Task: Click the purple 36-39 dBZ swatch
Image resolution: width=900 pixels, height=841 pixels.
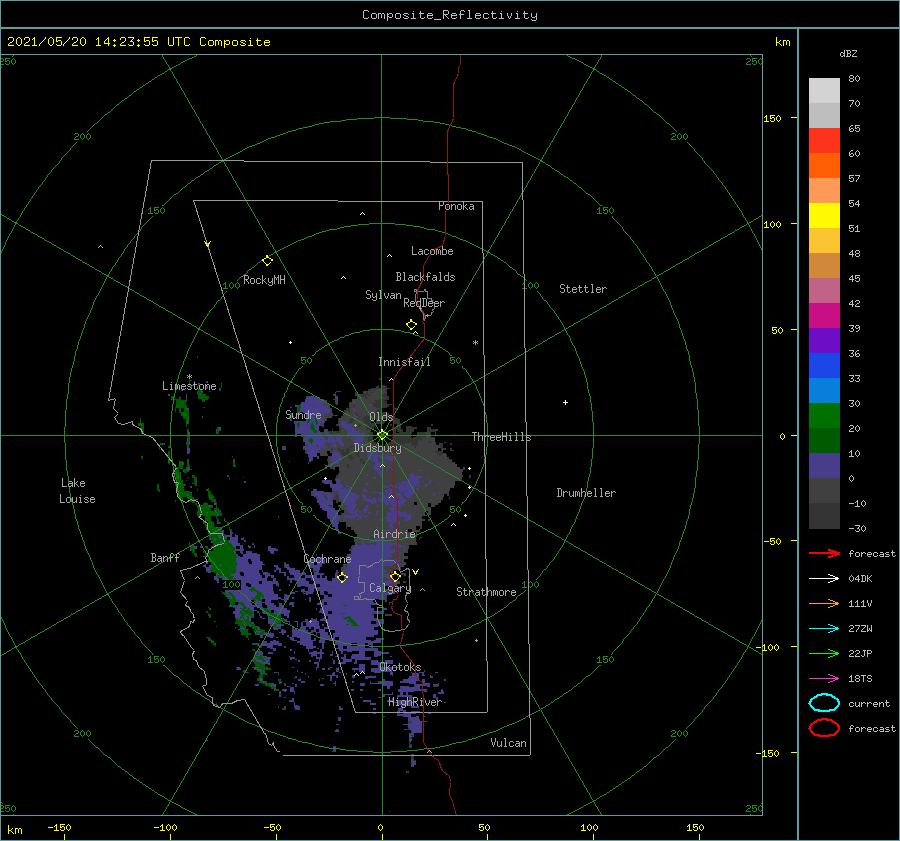Action: [824, 341]
